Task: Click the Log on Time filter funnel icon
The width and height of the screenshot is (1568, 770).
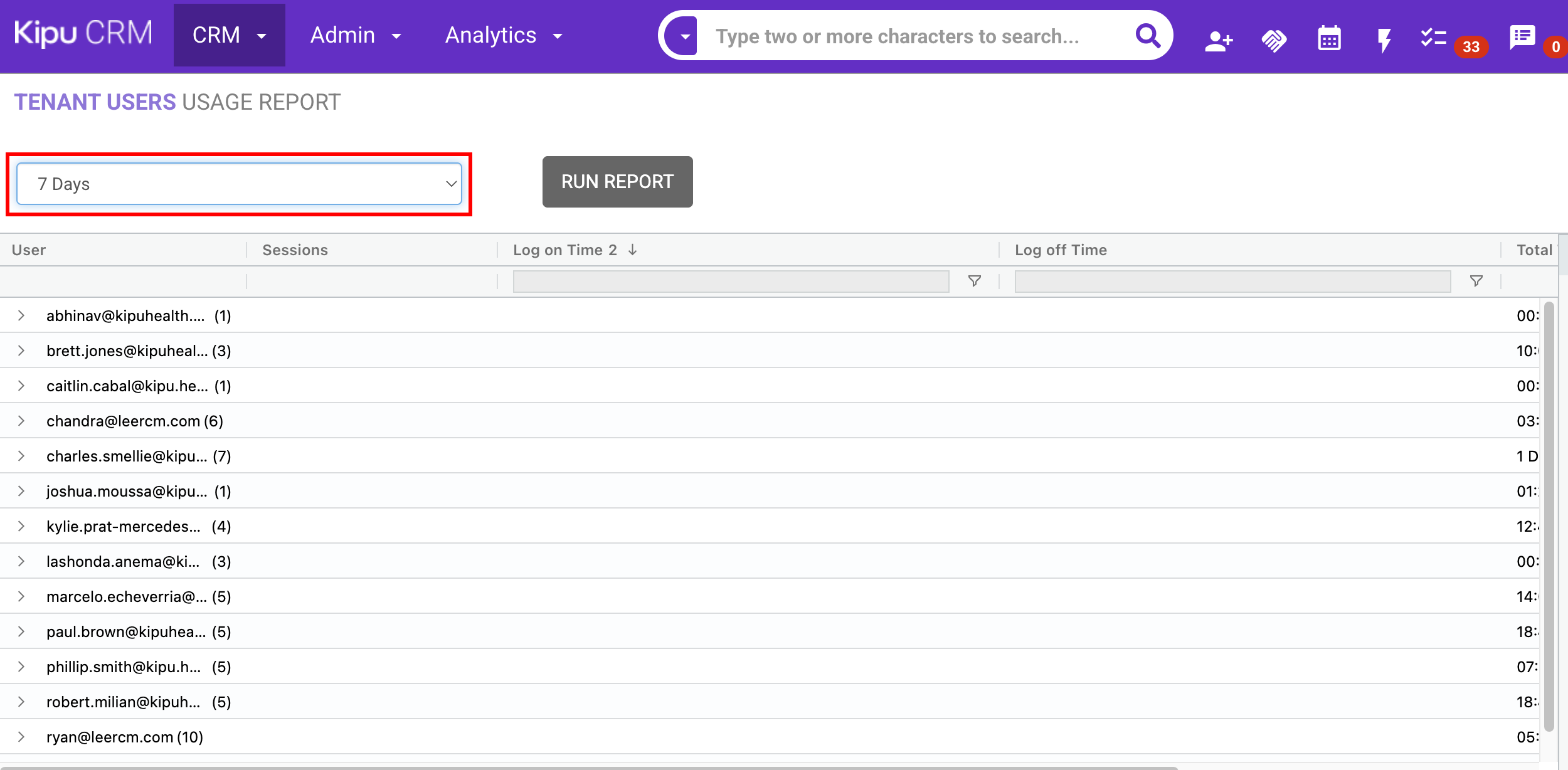Action: pyautogui.click(x=974, y=281)
